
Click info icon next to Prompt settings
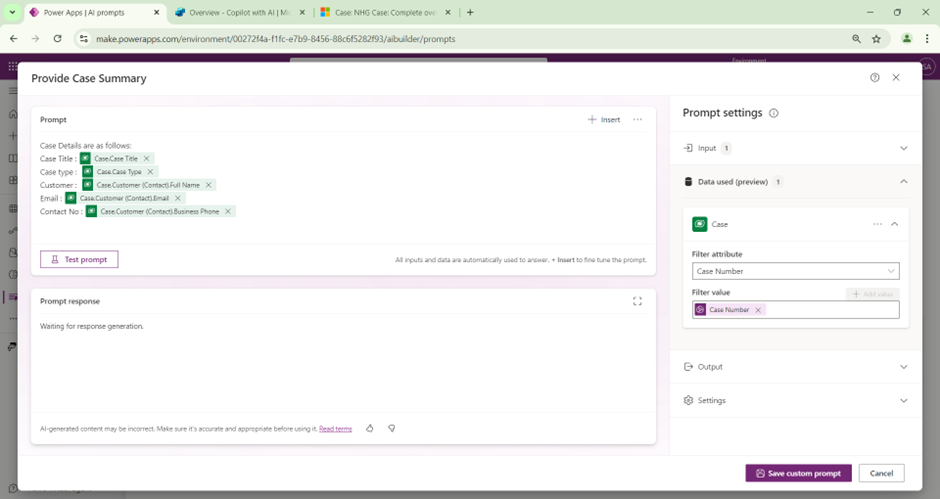pyautogui.click(x=773, y=113)
